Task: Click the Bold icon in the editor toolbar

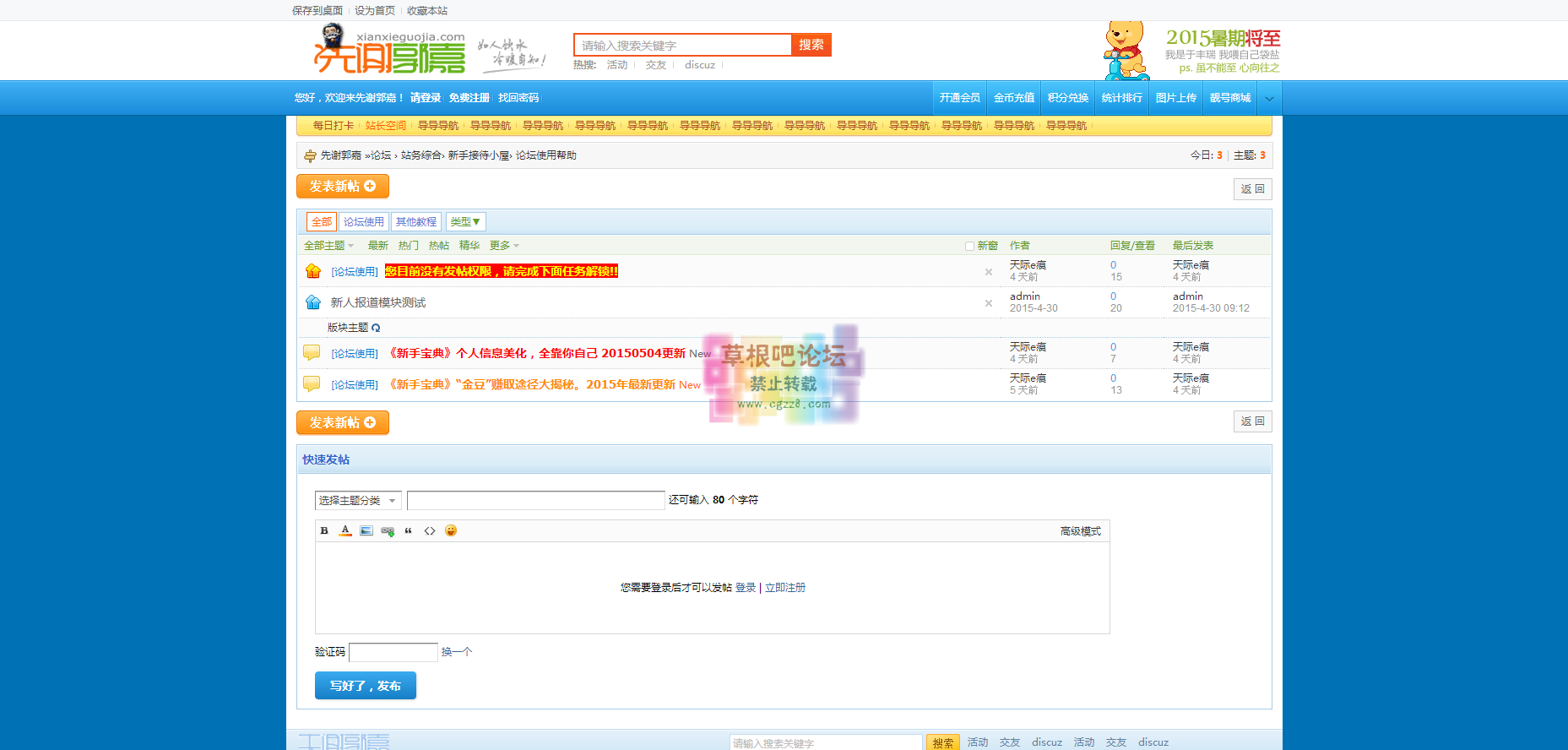Action: click(x=324, y=531)
